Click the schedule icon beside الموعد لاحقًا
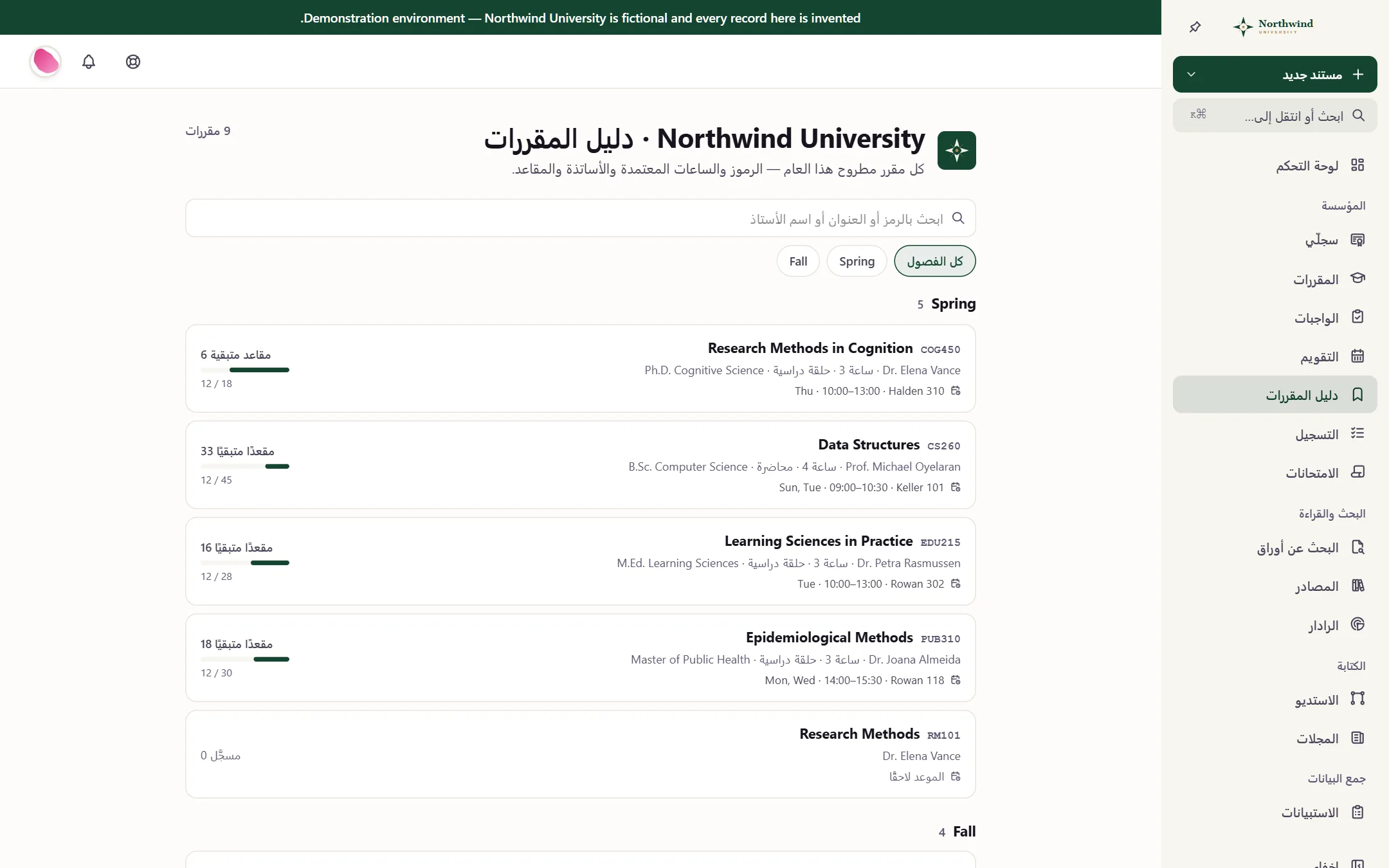Image resolution: width=1389 pixels, height=868 pixels. coord(956,776)
